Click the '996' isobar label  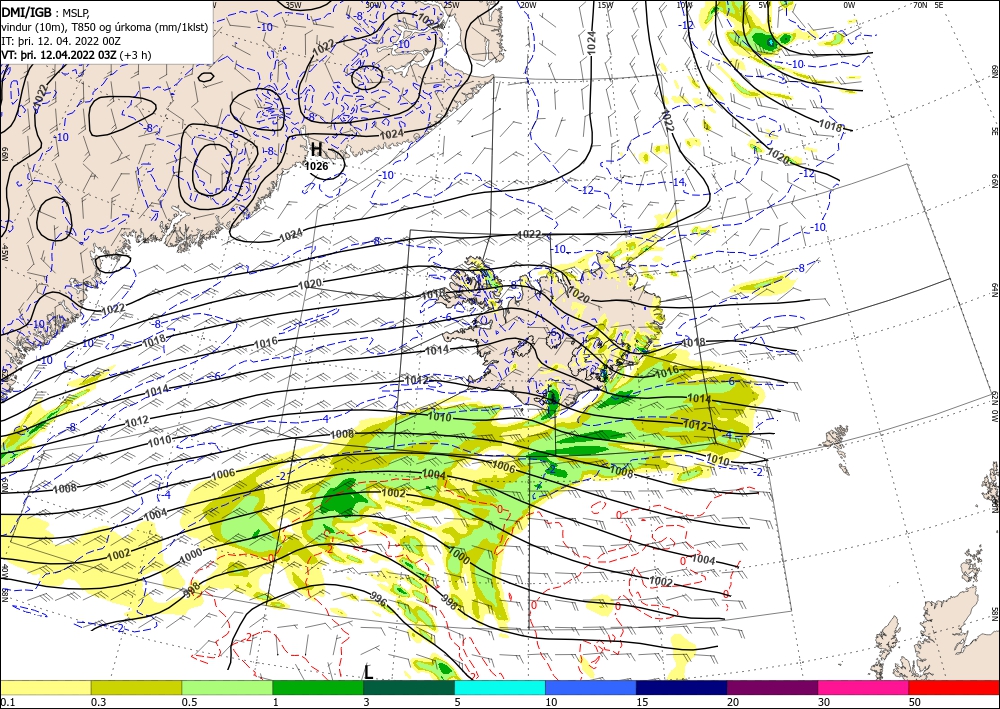(378, 598)
